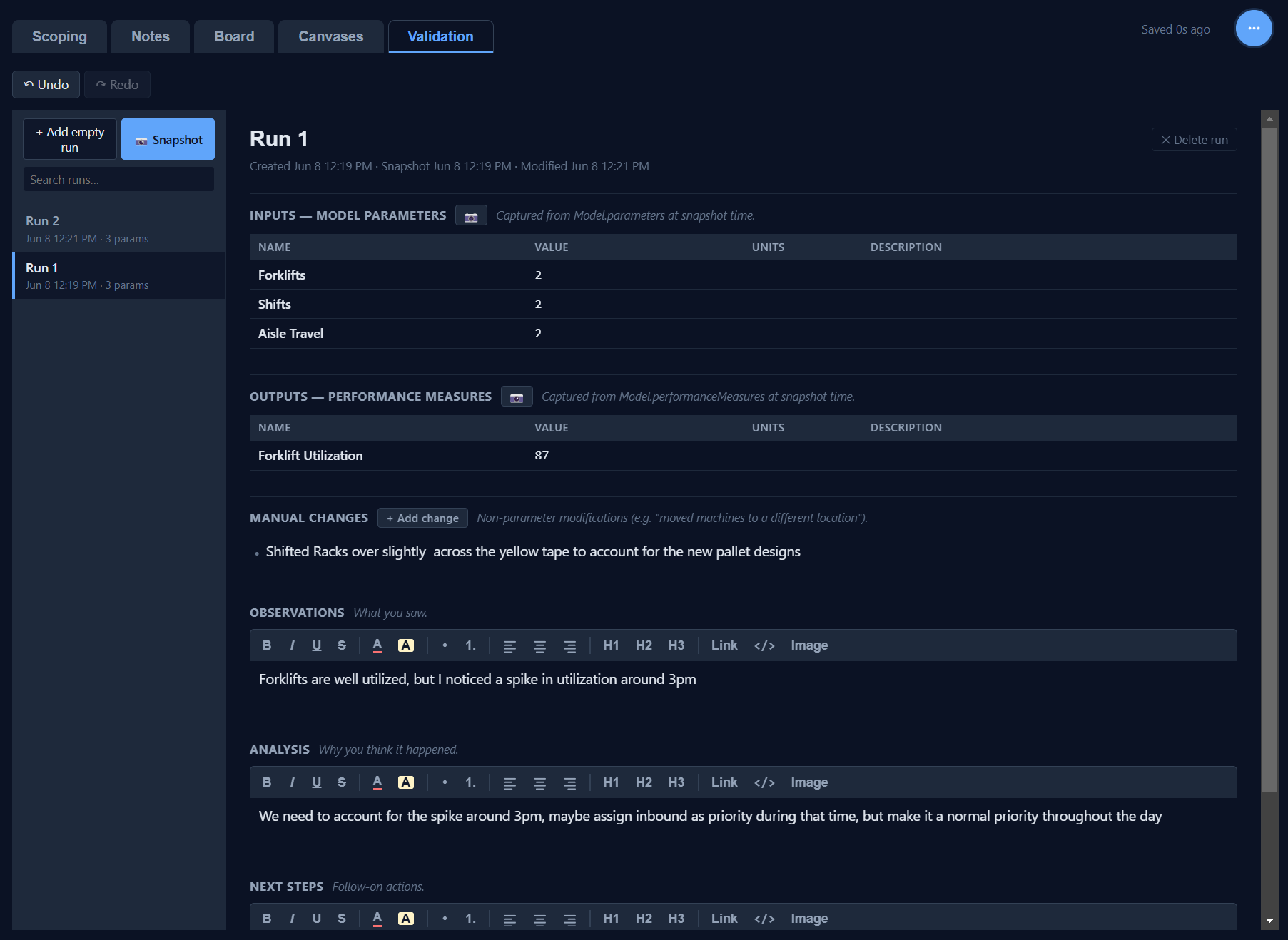Switch to the Notes tab
Image resolution: width=1288 pixels, height=940 pixels.
click(151, 36)
